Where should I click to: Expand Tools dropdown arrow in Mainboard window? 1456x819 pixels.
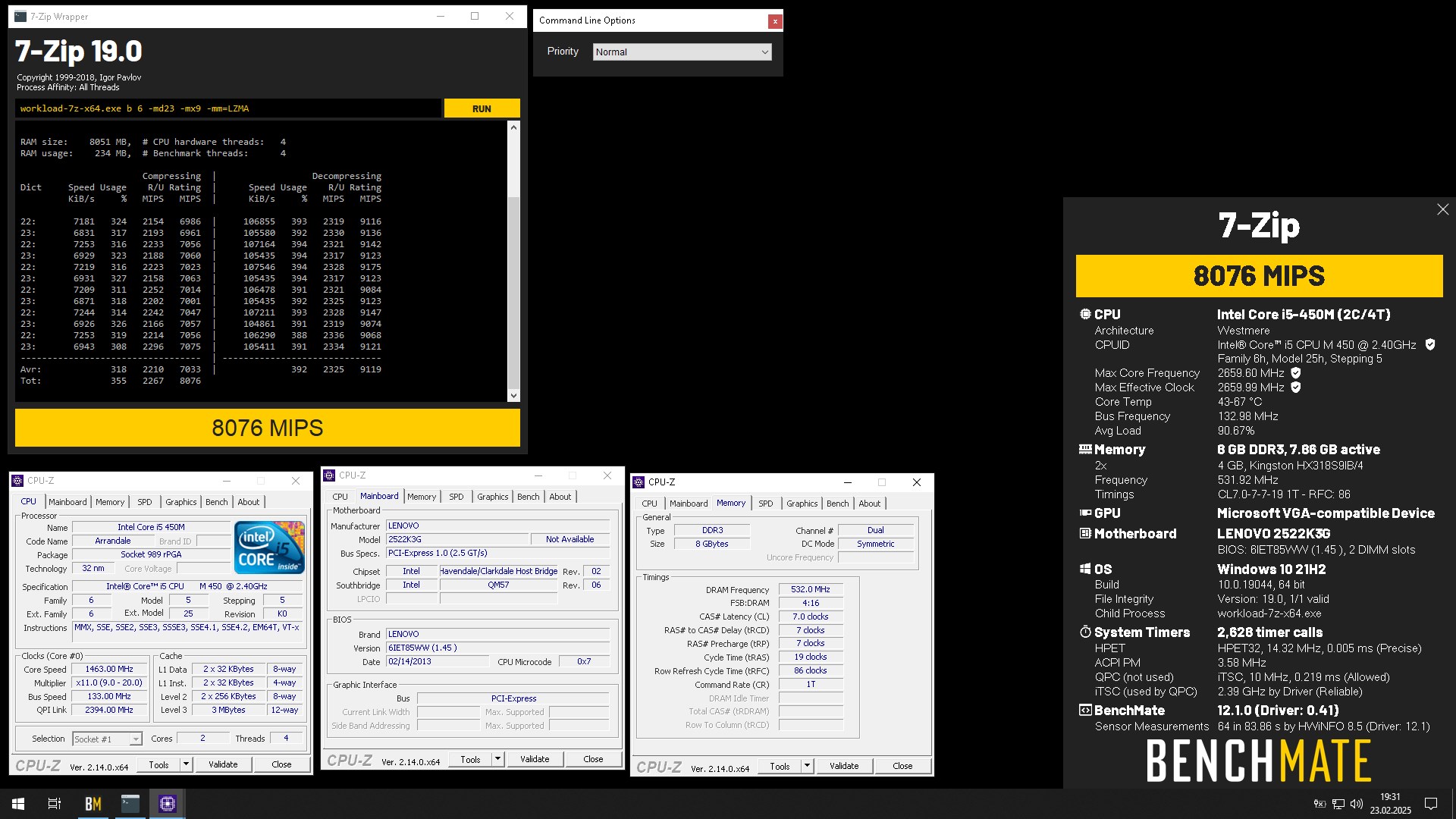pyautogui.click(x=497, y=759)
